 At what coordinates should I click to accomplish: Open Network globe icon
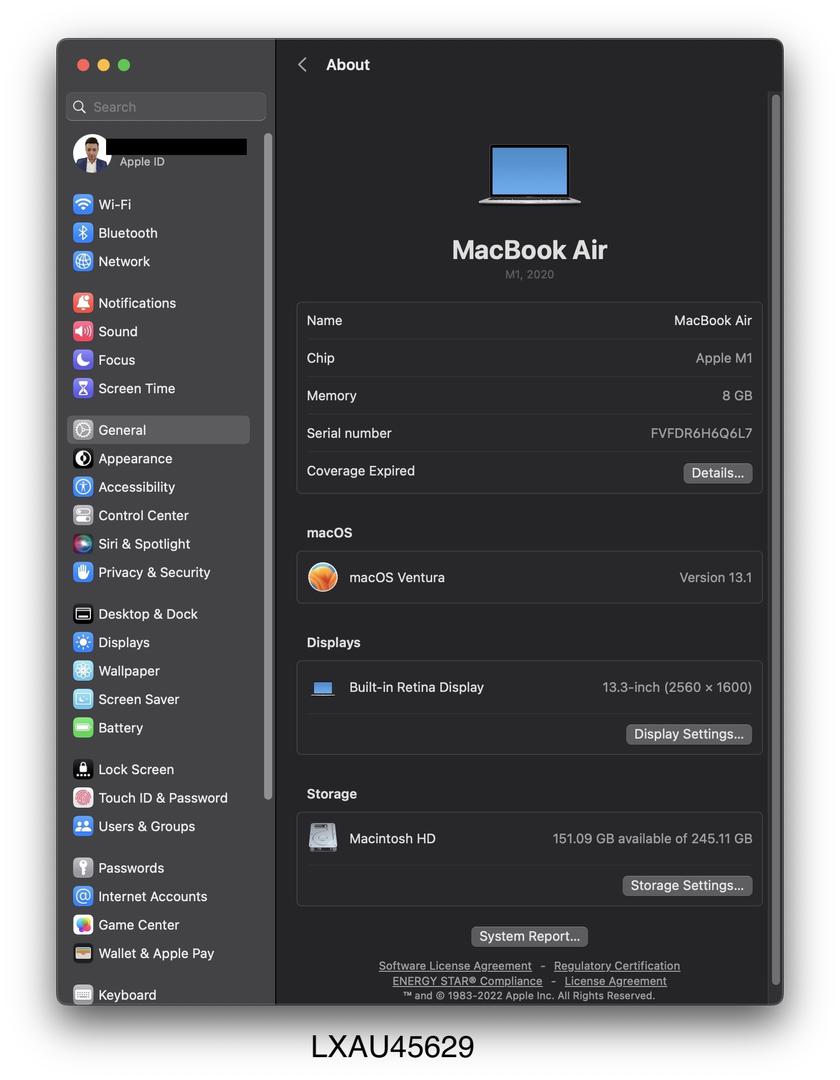(83, 261)
